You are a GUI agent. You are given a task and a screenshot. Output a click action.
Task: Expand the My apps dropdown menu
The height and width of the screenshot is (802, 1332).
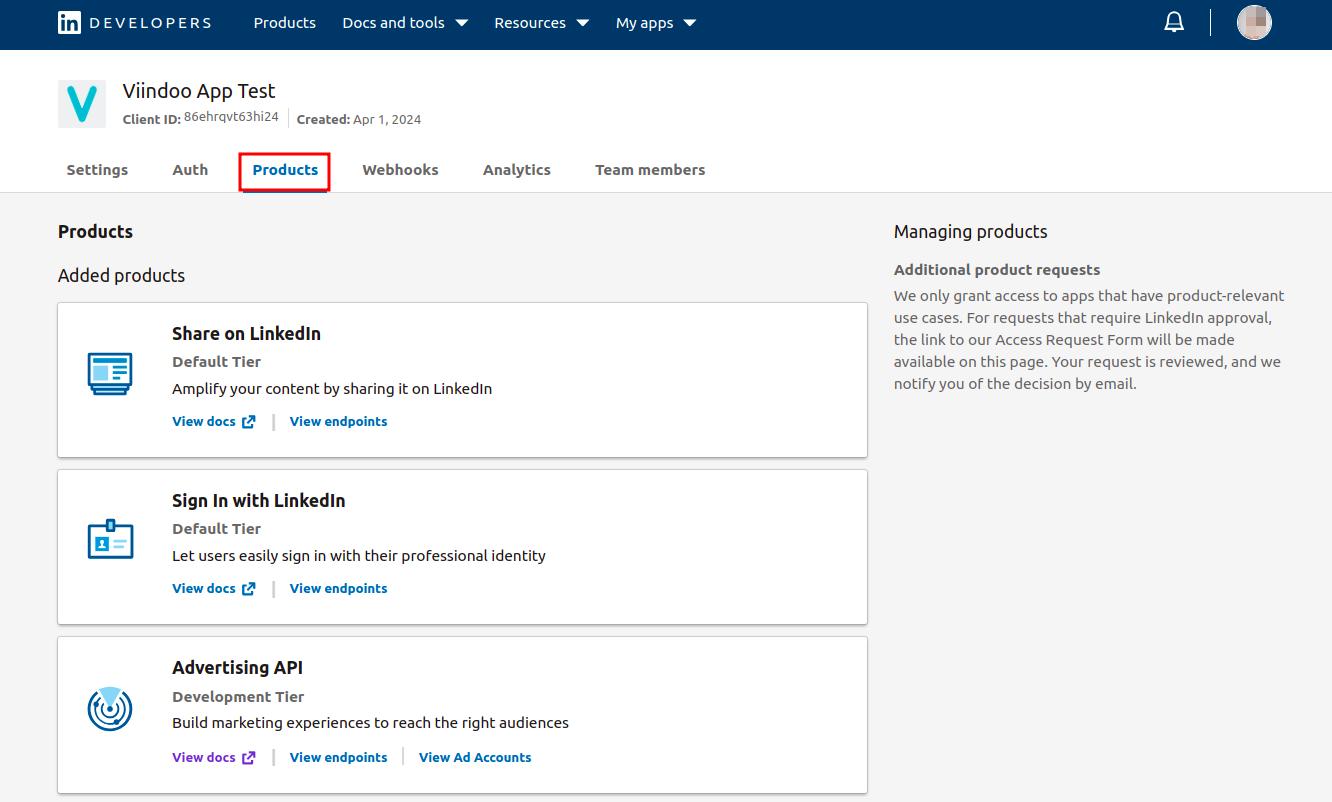click(656, 22)
